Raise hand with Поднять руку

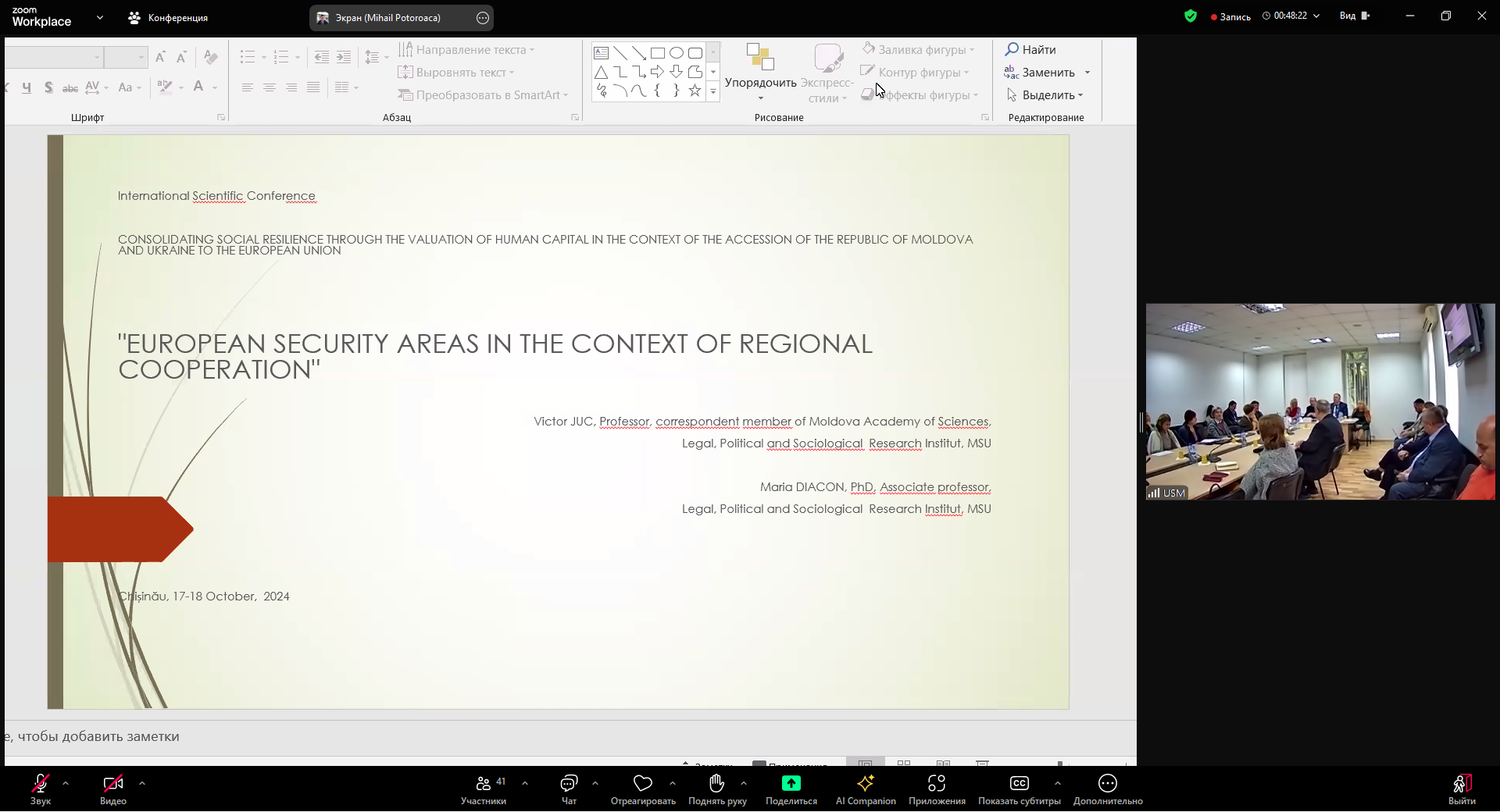click(717, 789)
